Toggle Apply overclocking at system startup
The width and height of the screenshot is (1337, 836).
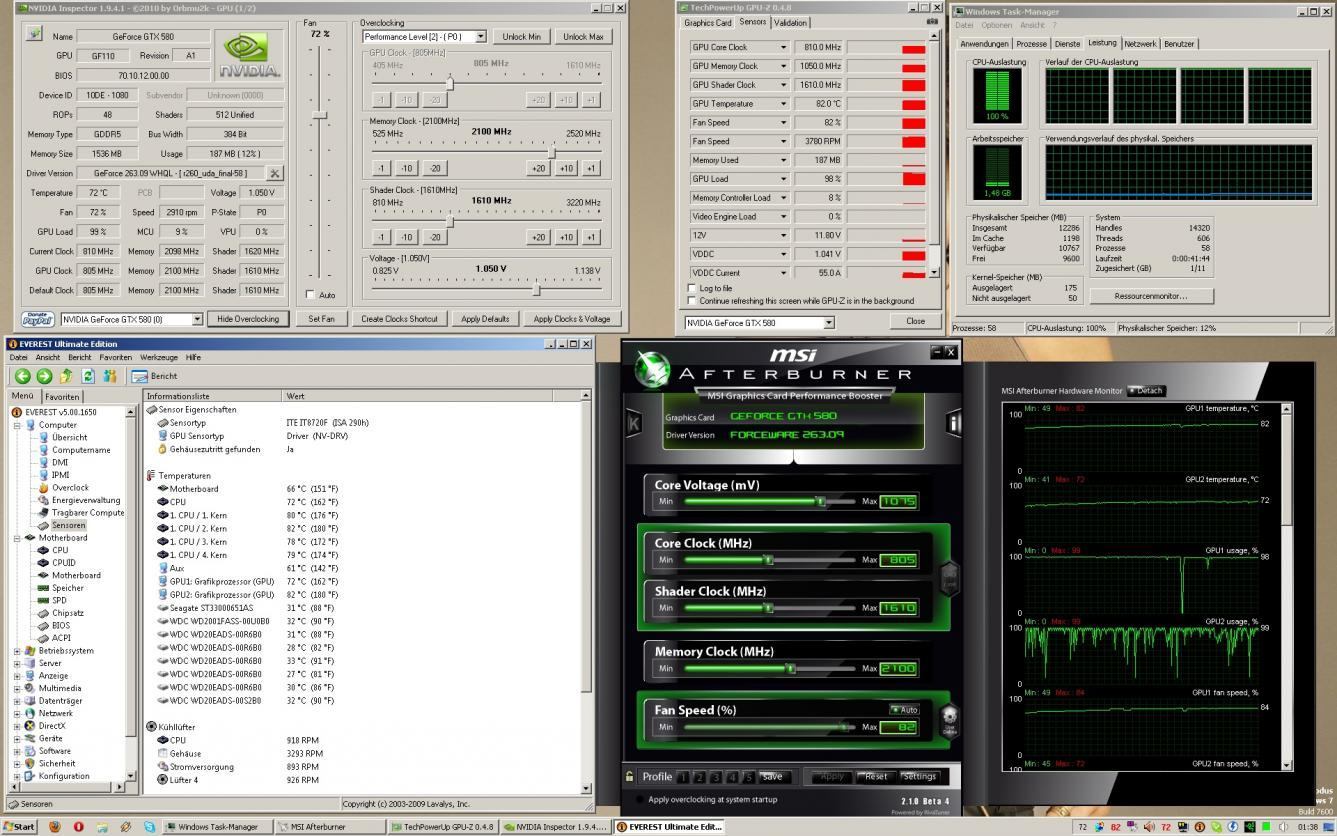click(640, 799)
